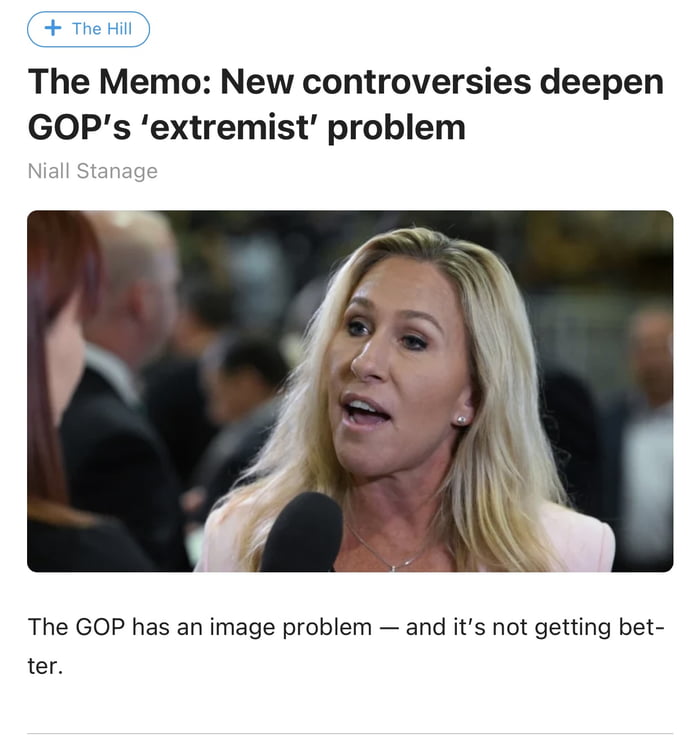Click the word 'controversies' in the headline

point(417,82)
